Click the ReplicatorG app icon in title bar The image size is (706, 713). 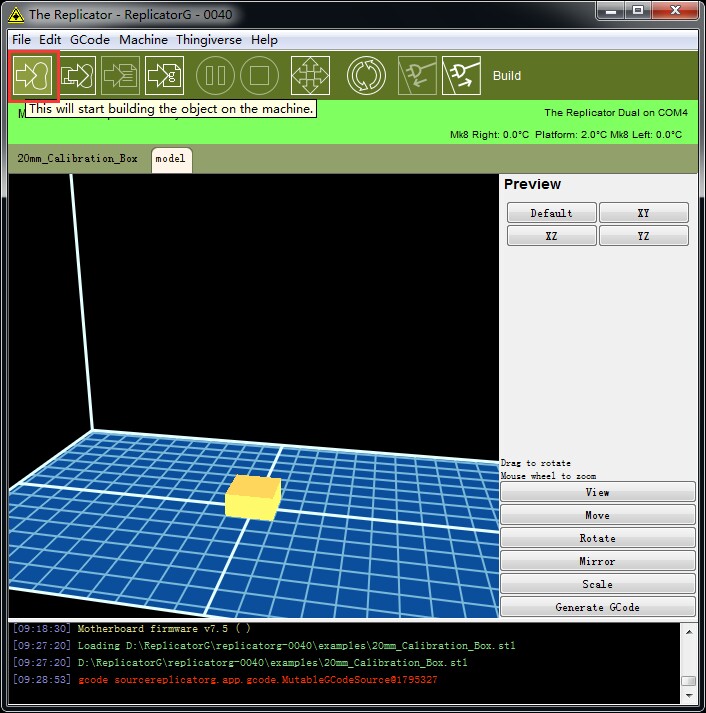click(x=16, y=15)
